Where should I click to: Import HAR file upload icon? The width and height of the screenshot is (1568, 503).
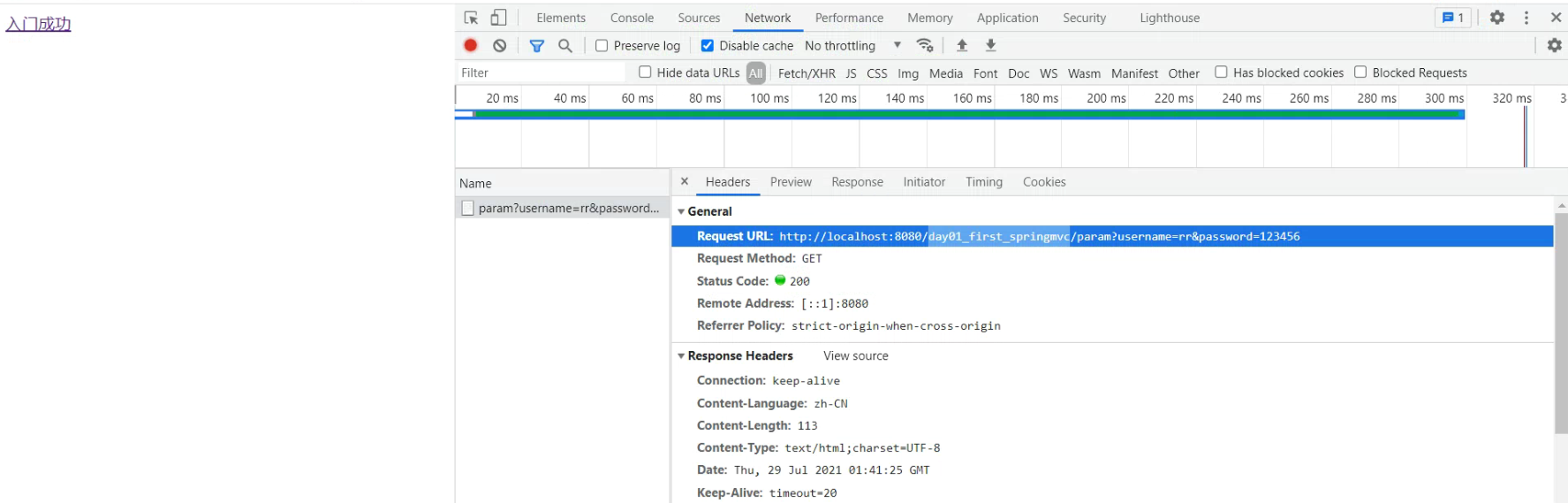pos(962,45)
